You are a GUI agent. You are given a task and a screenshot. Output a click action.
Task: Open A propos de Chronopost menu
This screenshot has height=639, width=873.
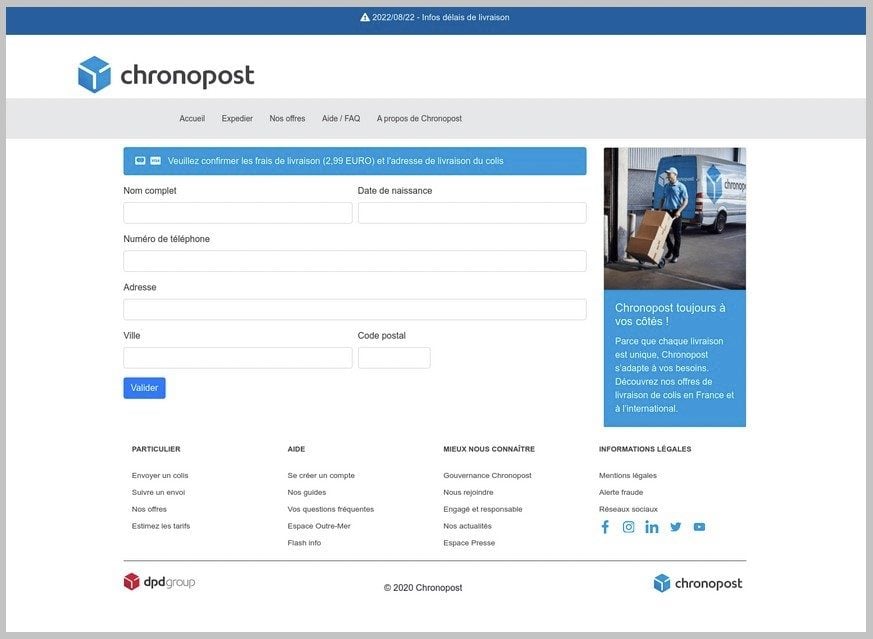point(419,119)
